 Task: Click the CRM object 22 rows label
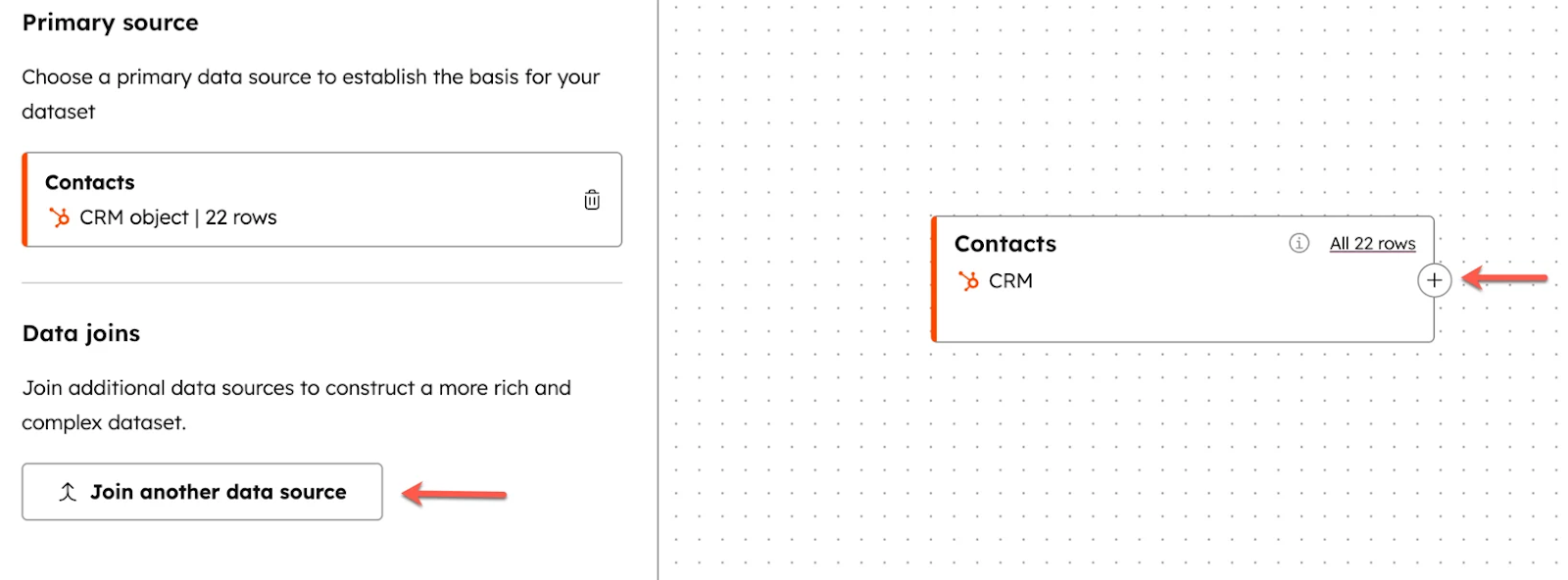point(178,217)
